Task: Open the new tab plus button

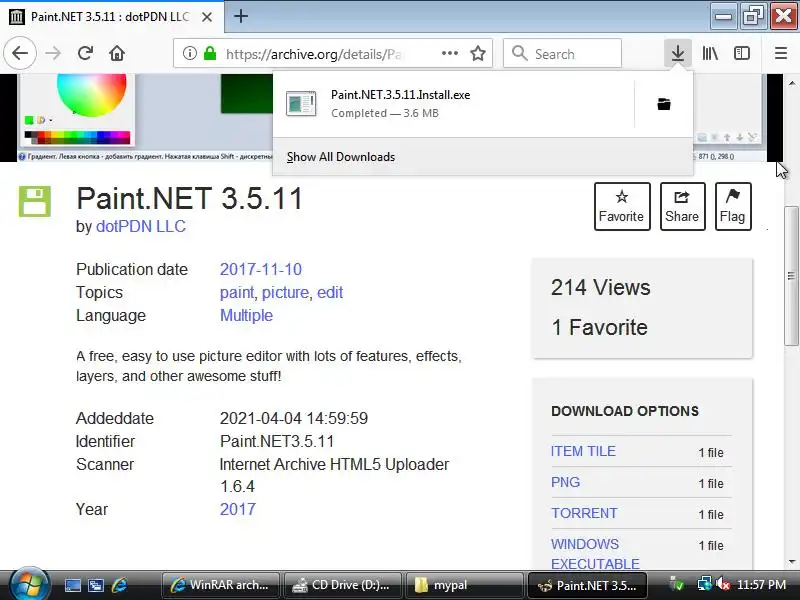Action: pos(241,16)
